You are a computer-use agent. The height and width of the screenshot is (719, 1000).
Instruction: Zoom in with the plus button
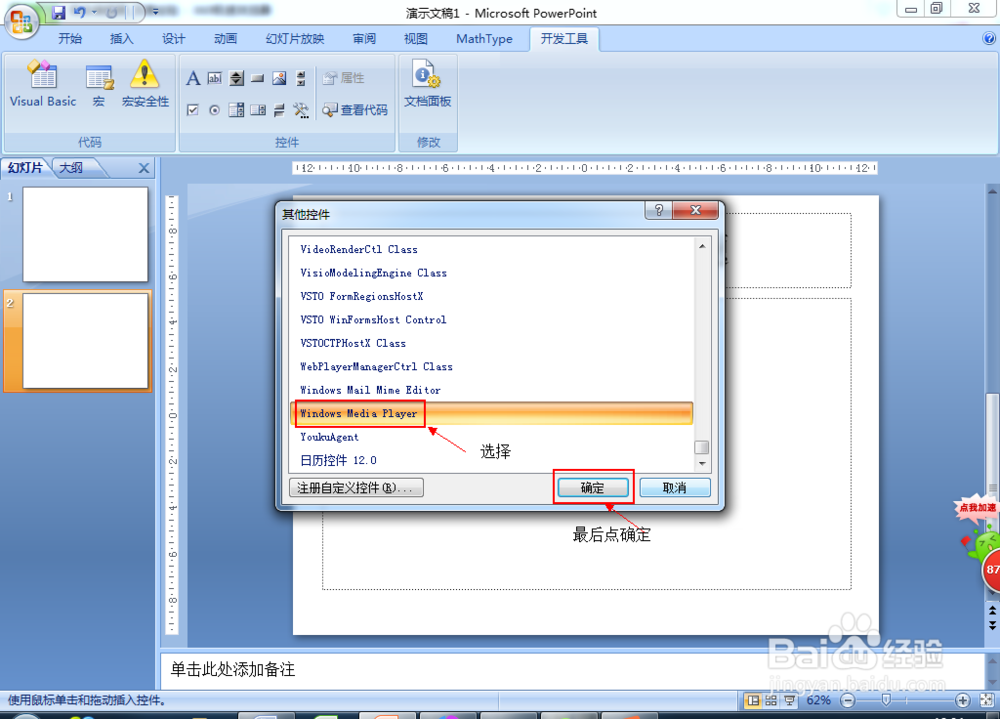point(963,700)
